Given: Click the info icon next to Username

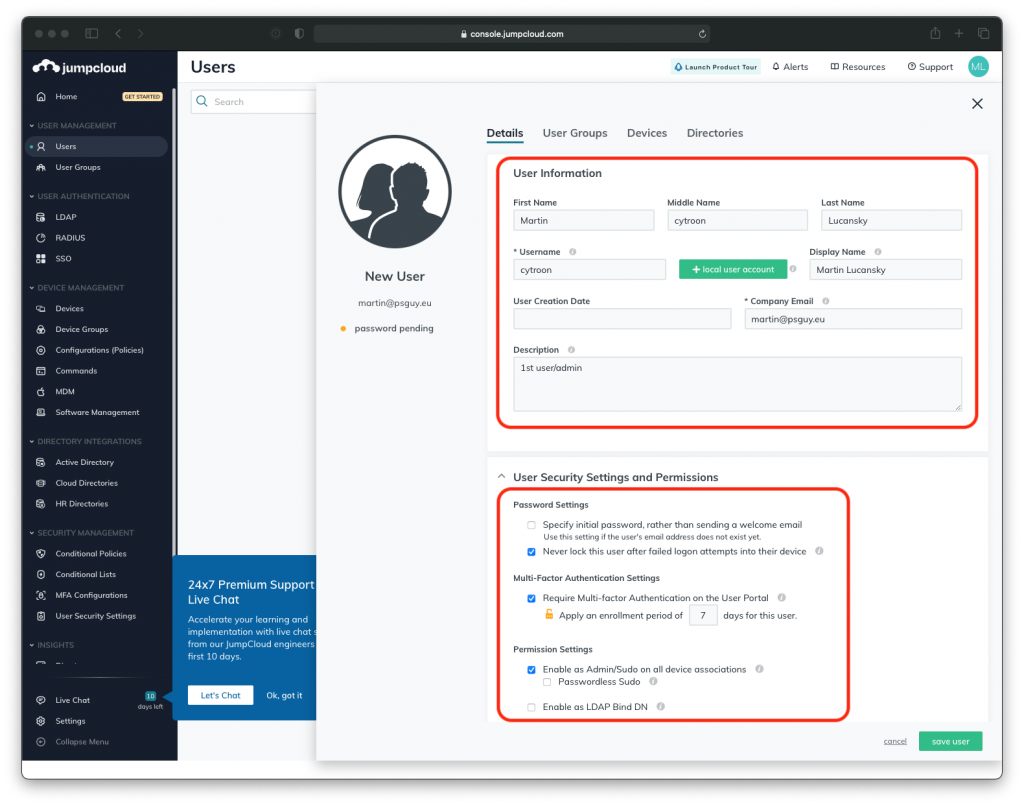Looking at the screenshot, I should tap(573, 251).
